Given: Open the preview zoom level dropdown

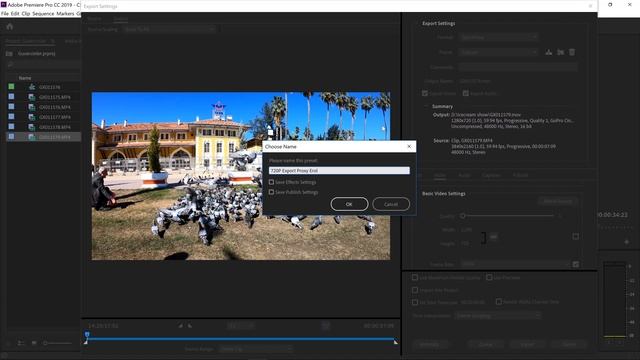Looking at the screenshot, I should (x=241, y=326).
